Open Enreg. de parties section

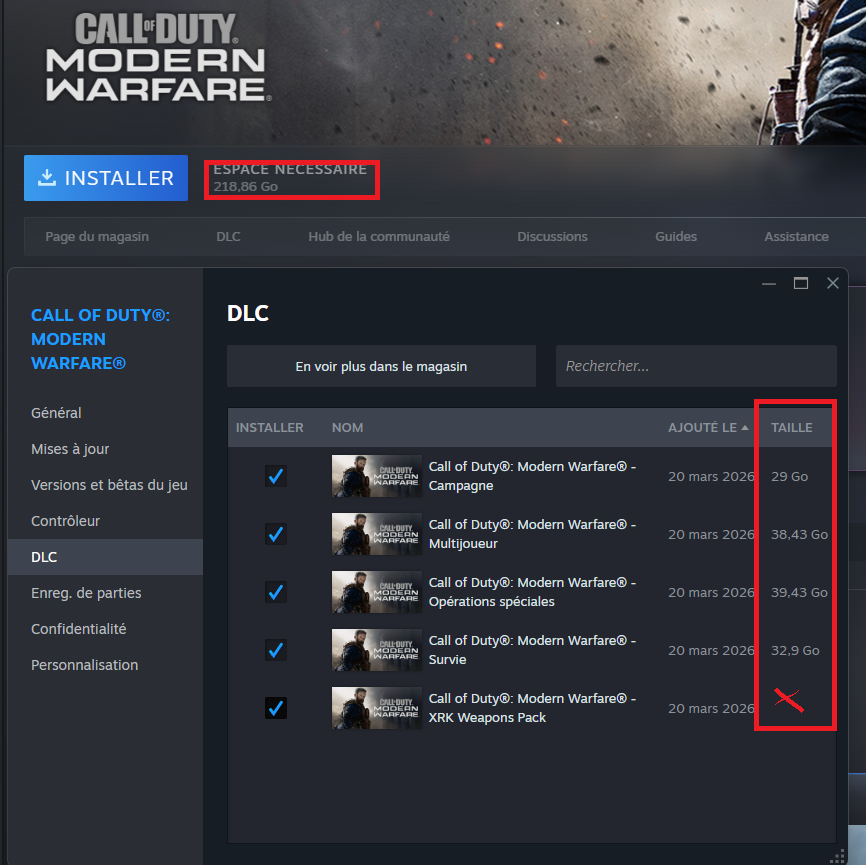pyautogui.click(x=86, y=593)
